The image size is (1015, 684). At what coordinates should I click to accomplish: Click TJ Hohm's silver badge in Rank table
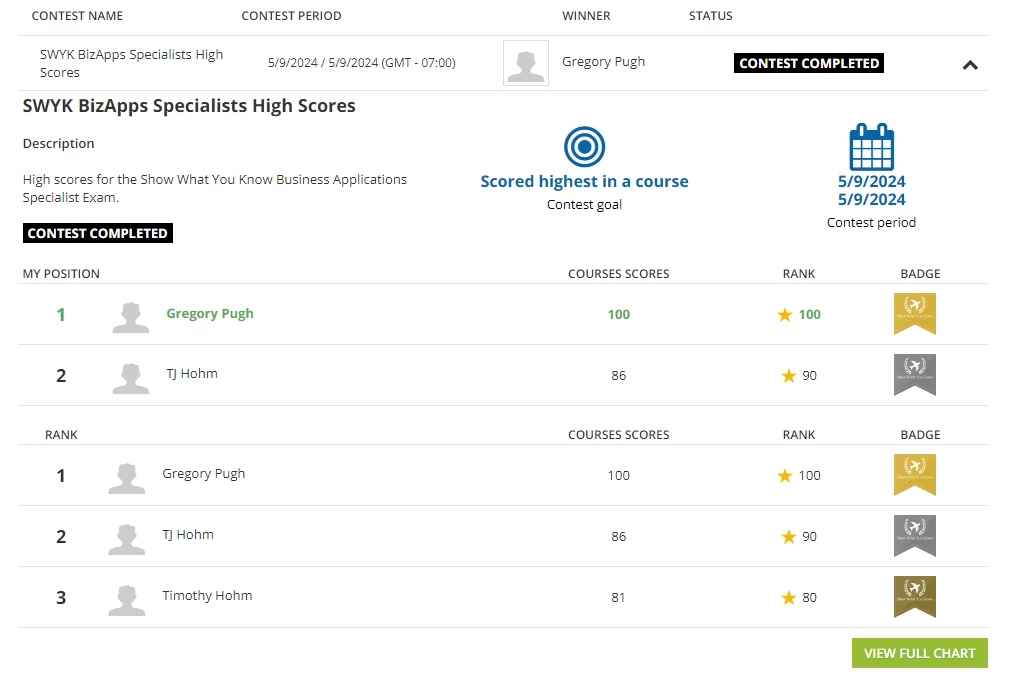914,536
